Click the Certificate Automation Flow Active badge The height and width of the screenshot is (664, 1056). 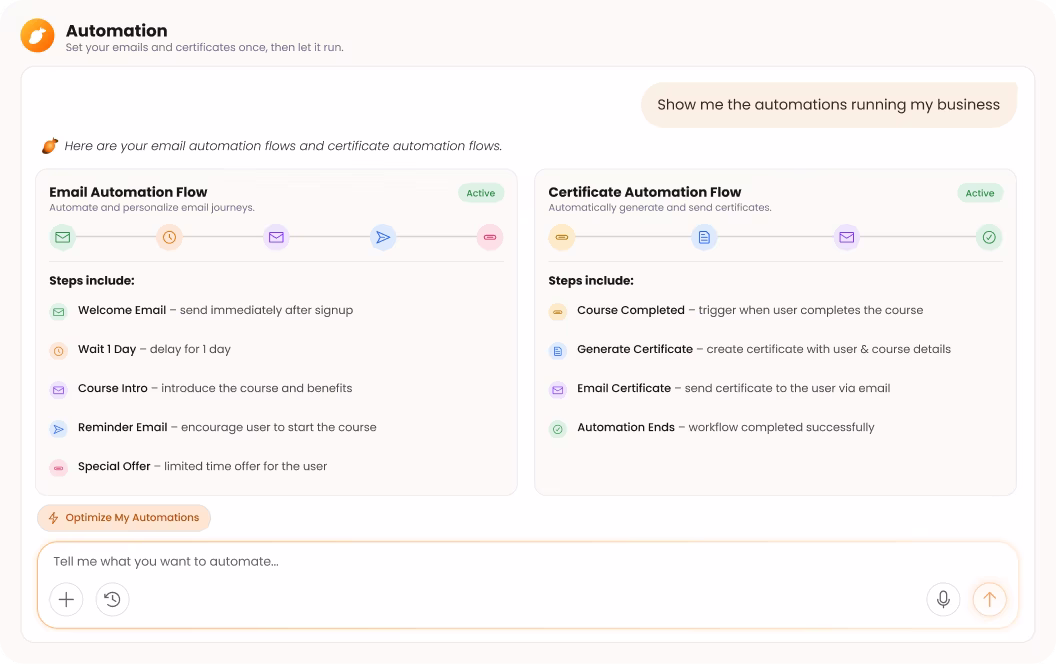[980, 193]
